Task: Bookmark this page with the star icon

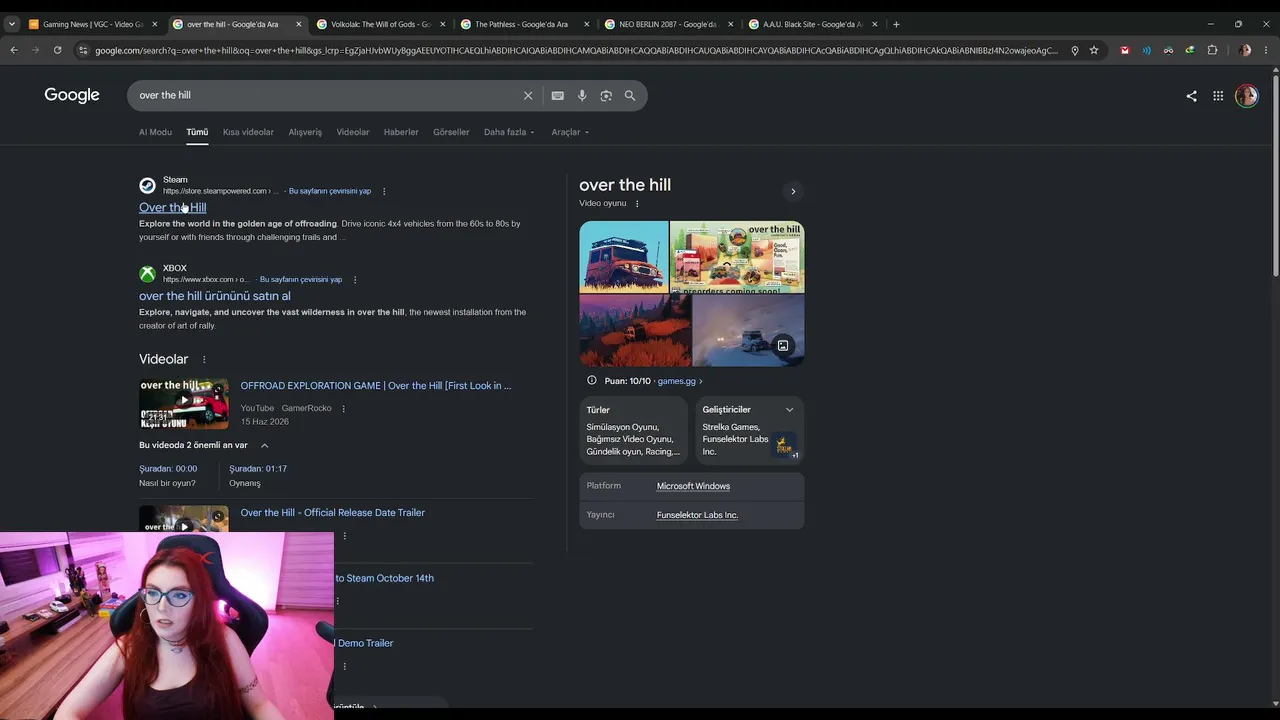Action: click(x=1094, y=50)
